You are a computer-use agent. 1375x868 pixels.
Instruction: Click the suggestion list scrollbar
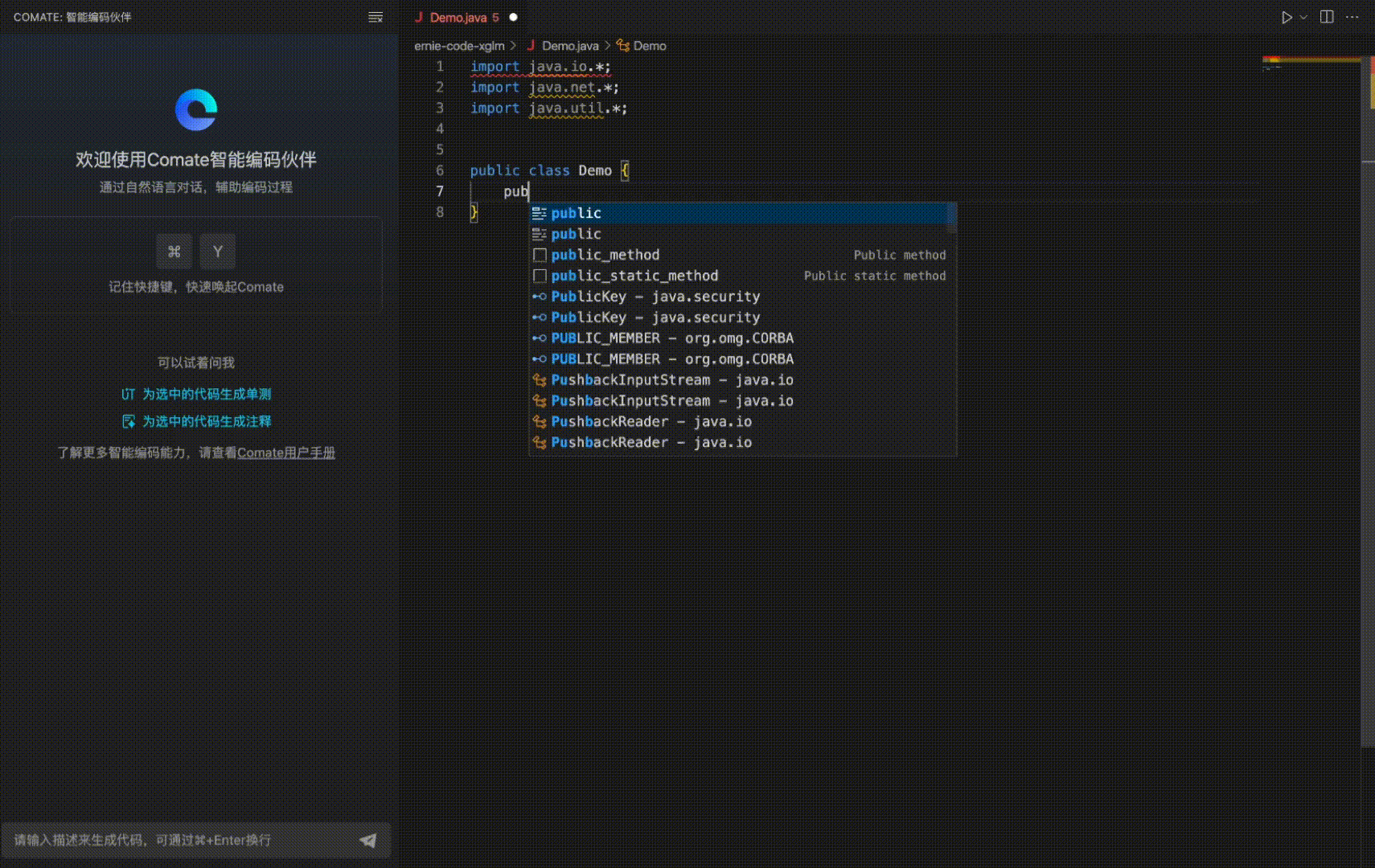[x=952, y=218]
